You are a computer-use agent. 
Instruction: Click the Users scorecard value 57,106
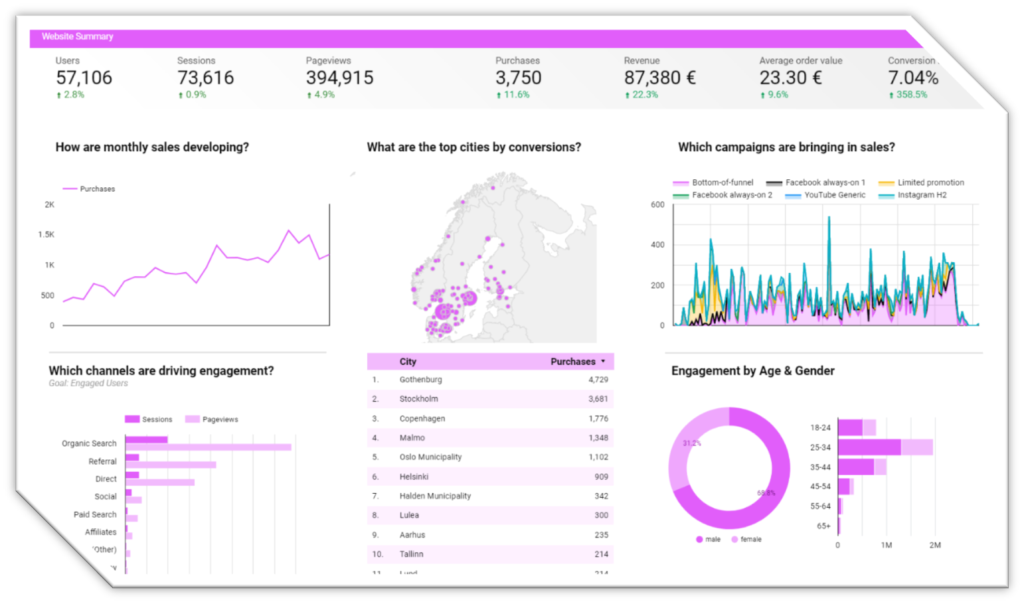click(84, 78)
